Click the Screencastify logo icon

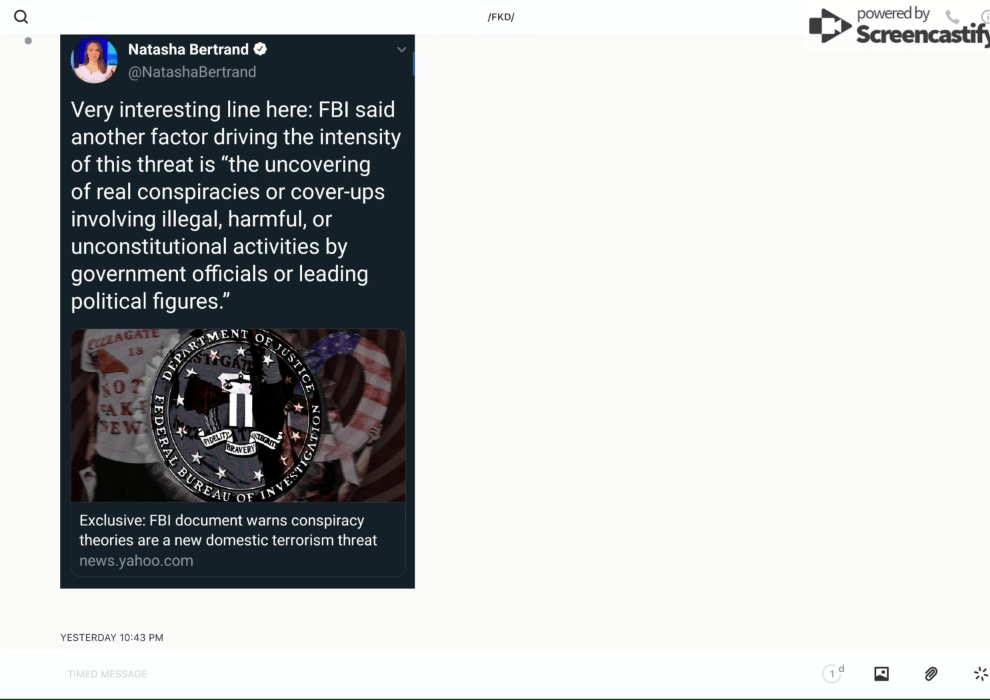pyautogui.click(x=830, y=27)
